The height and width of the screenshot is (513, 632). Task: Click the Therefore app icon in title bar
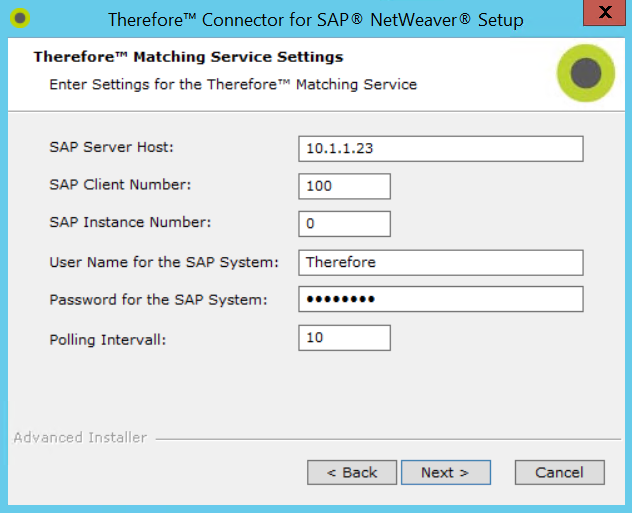click(x=20, y=19)
